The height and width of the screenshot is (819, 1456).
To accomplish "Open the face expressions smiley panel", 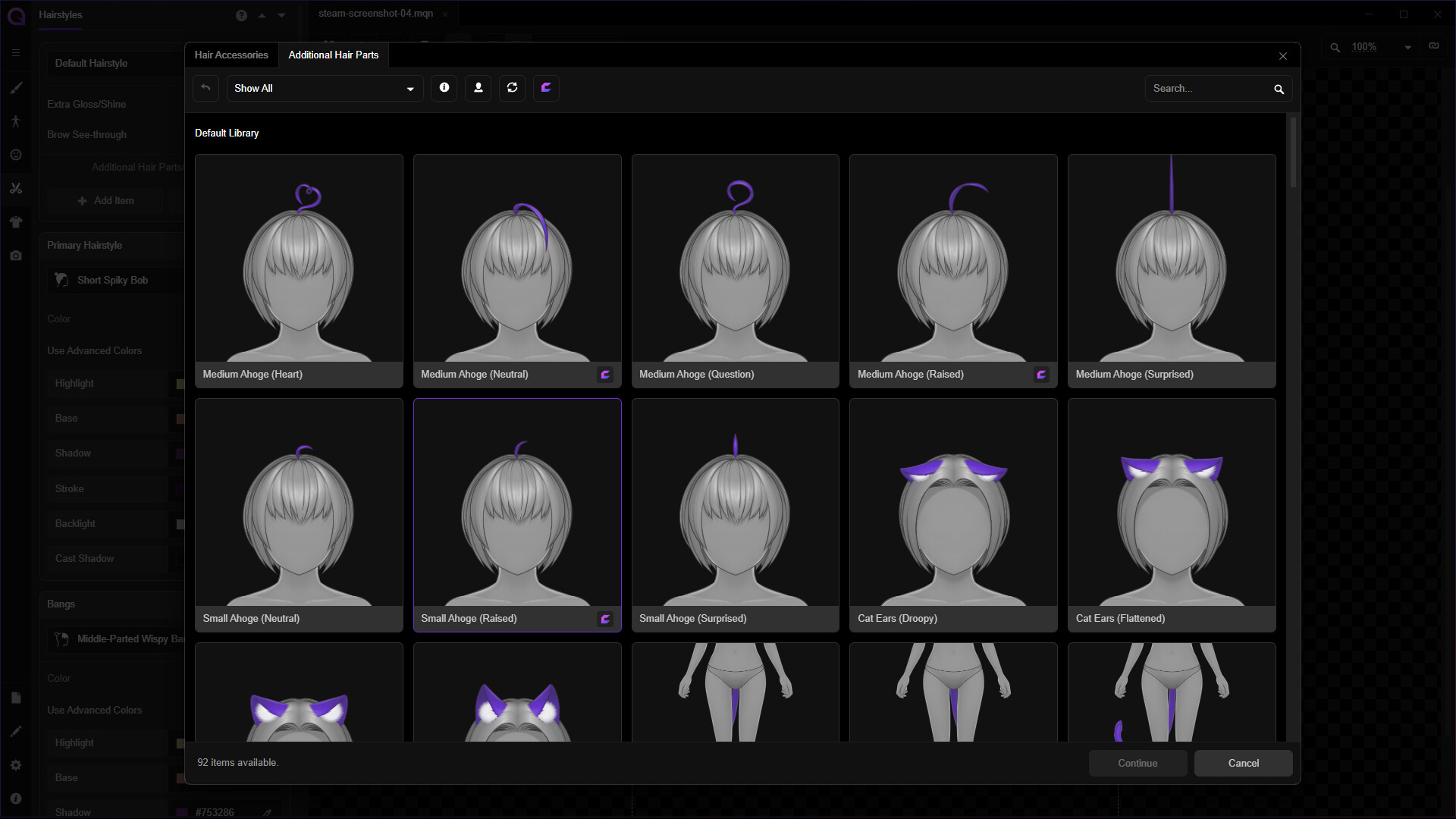I will coord(16,155).
